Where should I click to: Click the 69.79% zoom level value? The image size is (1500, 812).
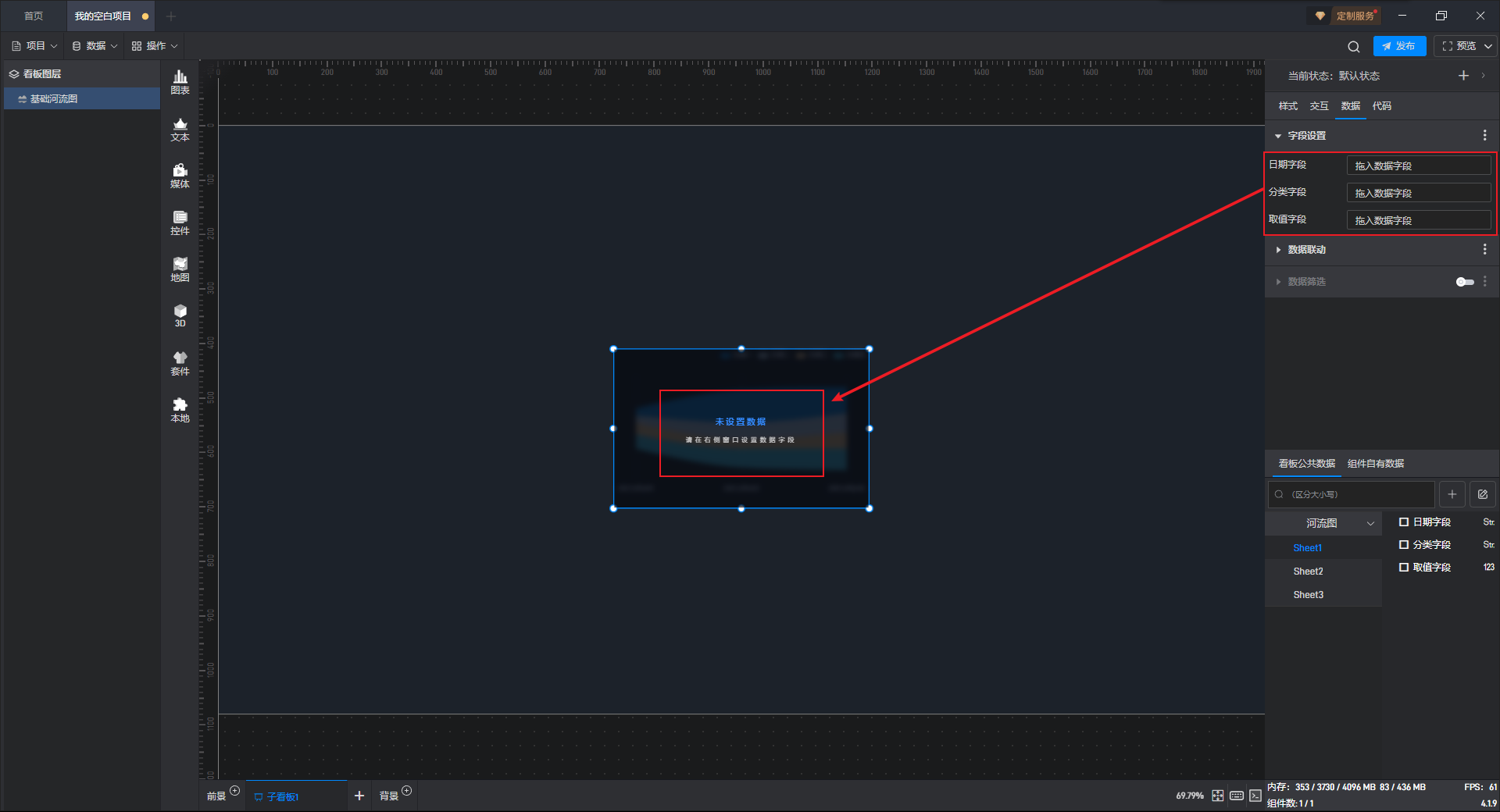tap(1190, 796)
